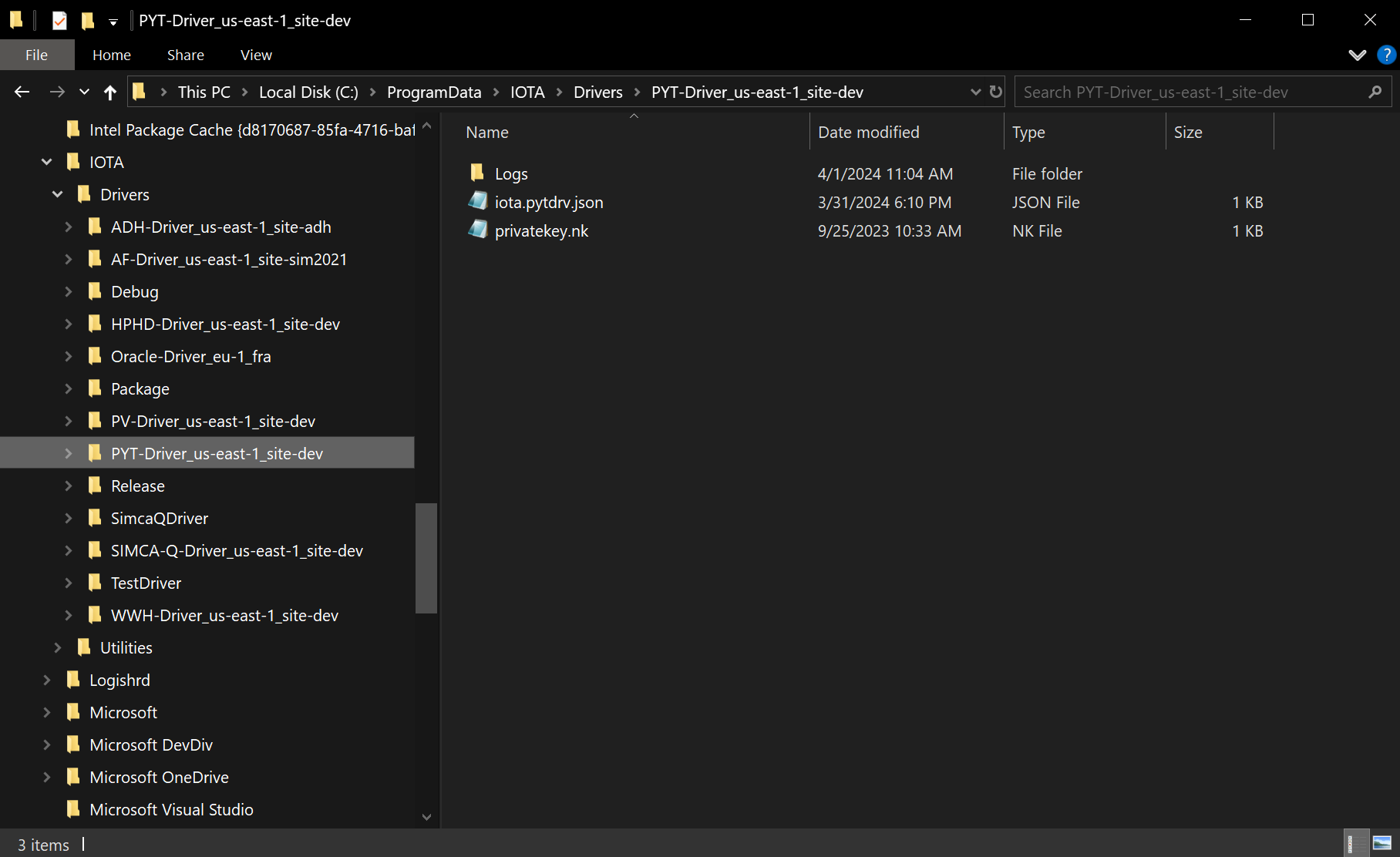This screenshot has height=857, width=1400.
Task: Click the iota.pytdrv.json file name
Action: tap(549, 202)
